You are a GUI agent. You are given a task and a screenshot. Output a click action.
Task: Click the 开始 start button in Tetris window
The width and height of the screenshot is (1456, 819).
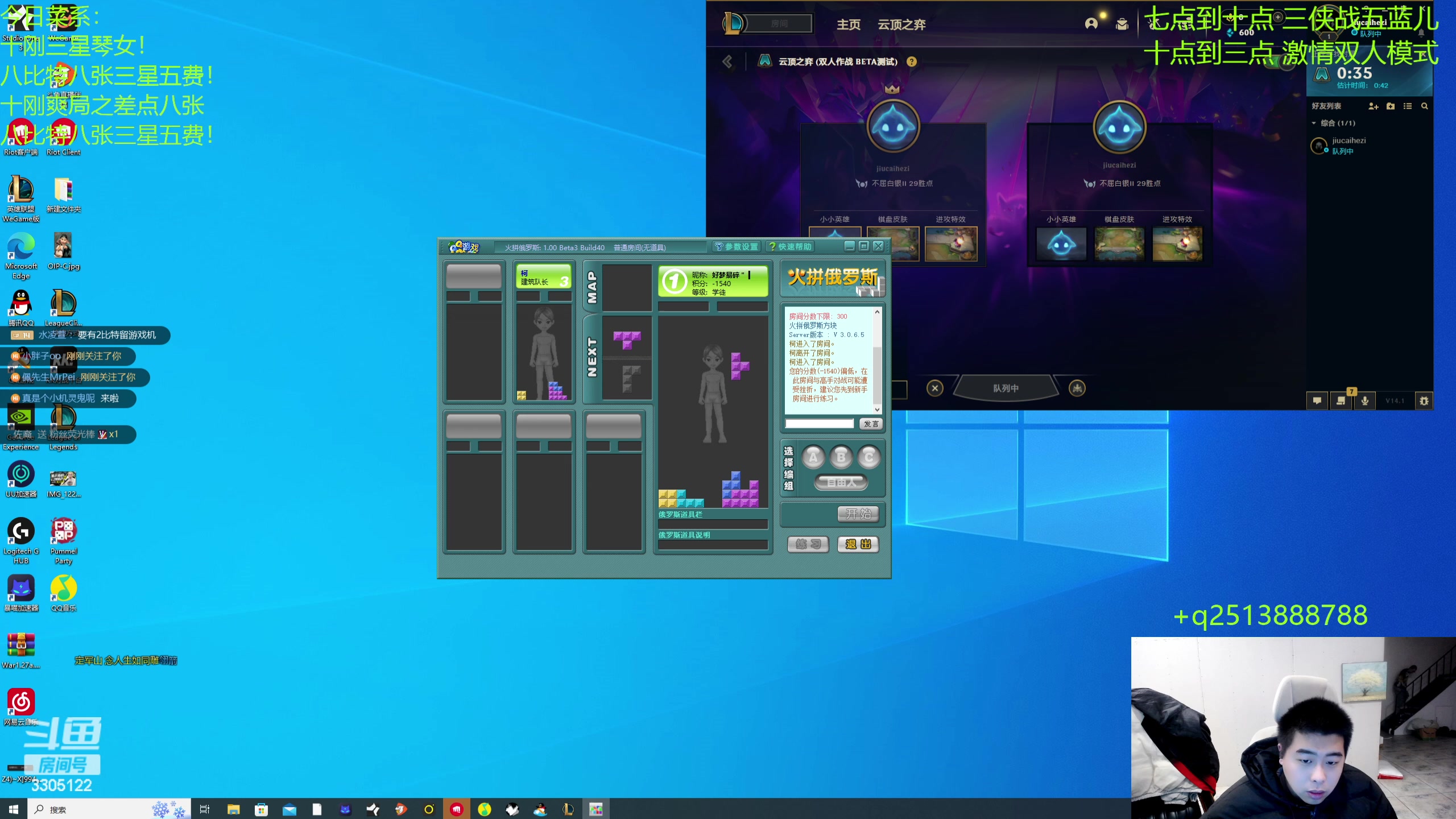click(858, 514)
